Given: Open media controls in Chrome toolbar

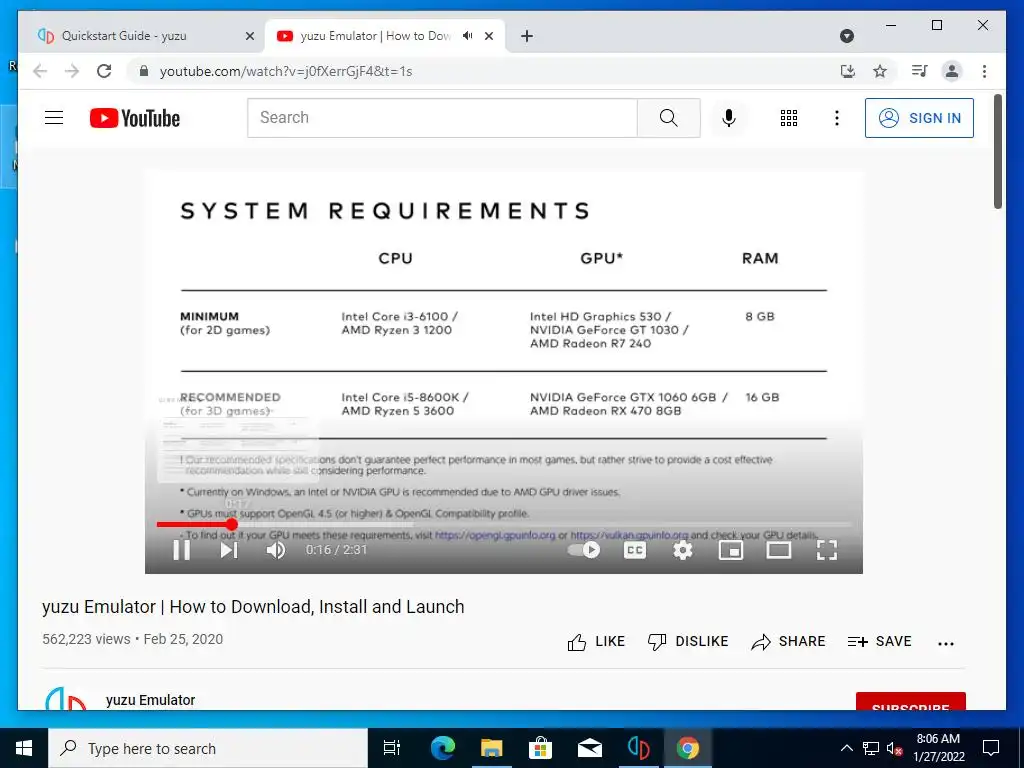Looking at the screenshot, I should coord(920,71).
